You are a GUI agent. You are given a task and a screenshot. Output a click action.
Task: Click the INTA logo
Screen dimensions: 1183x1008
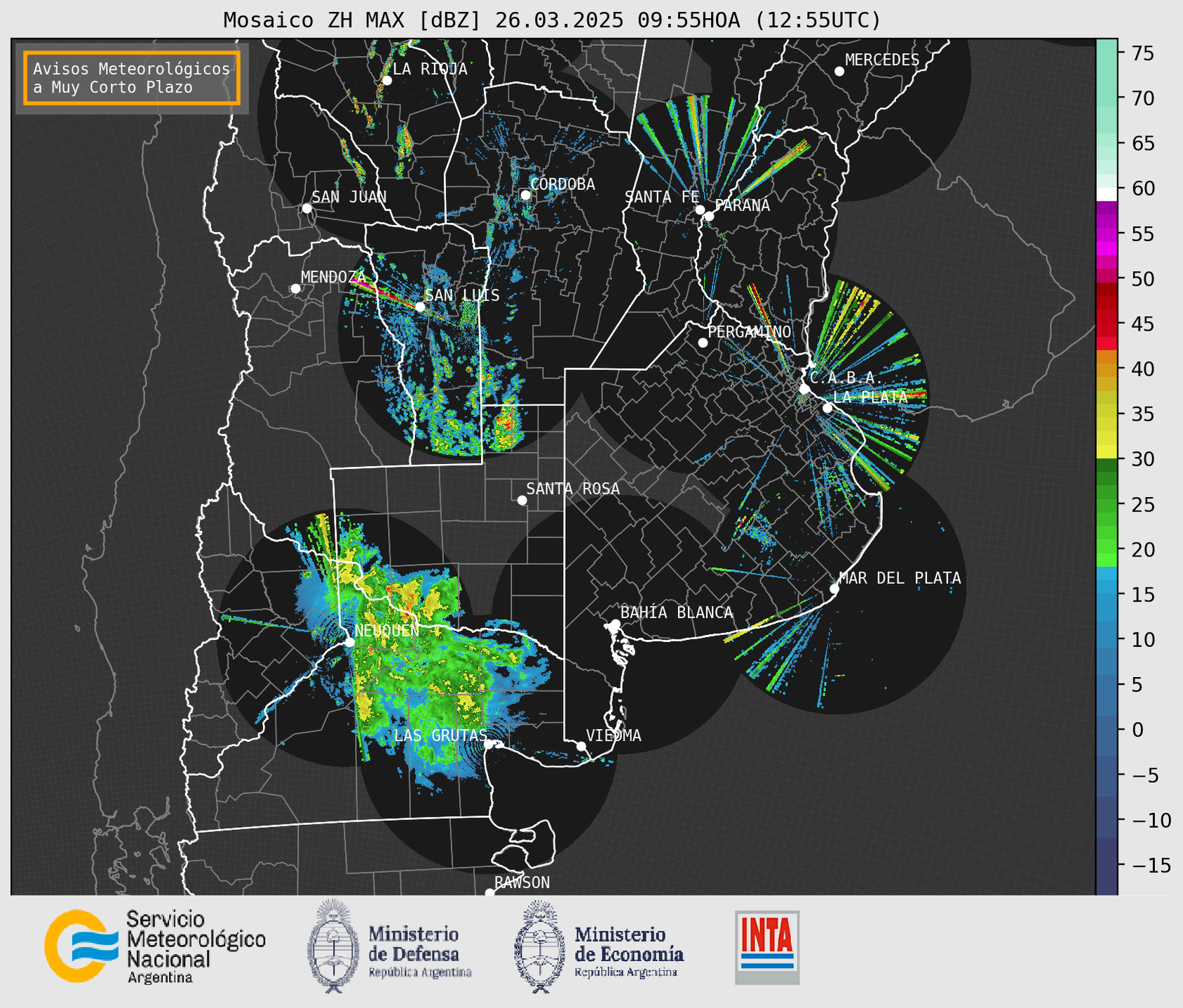point(767,947)
